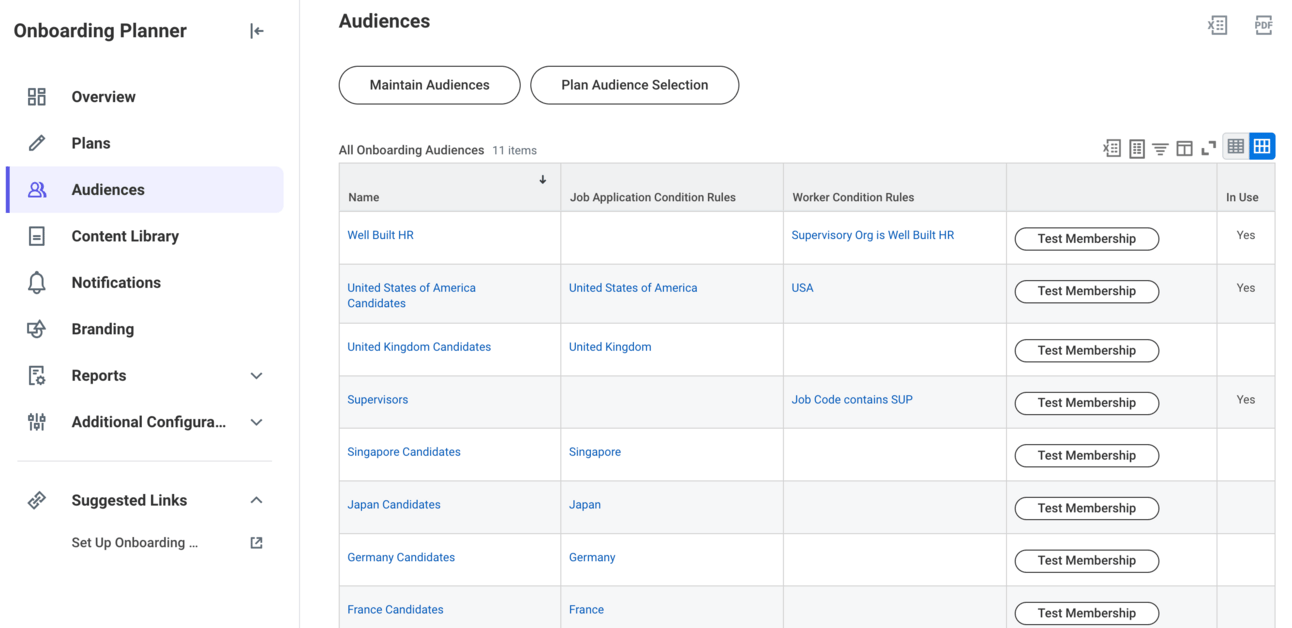The image size is (1292, 628).
Task: Open United States of America job application rule
Action: coord(633,288)
